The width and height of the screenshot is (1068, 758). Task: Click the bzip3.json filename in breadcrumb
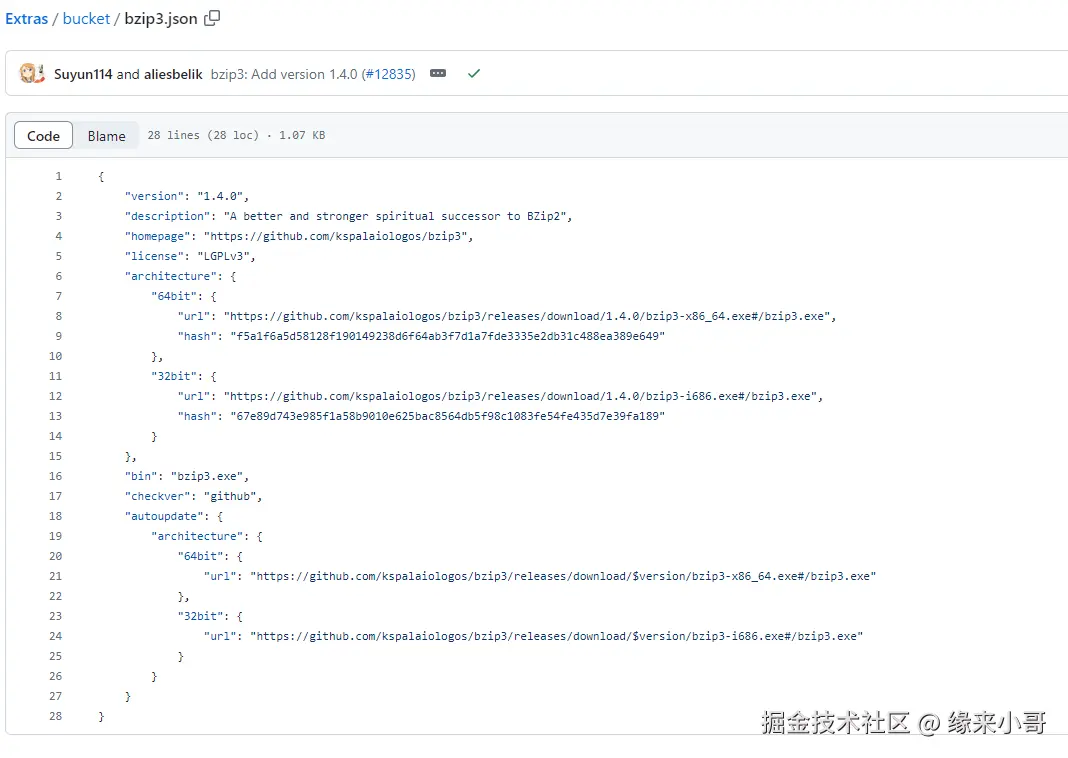(x=161, y=19)
